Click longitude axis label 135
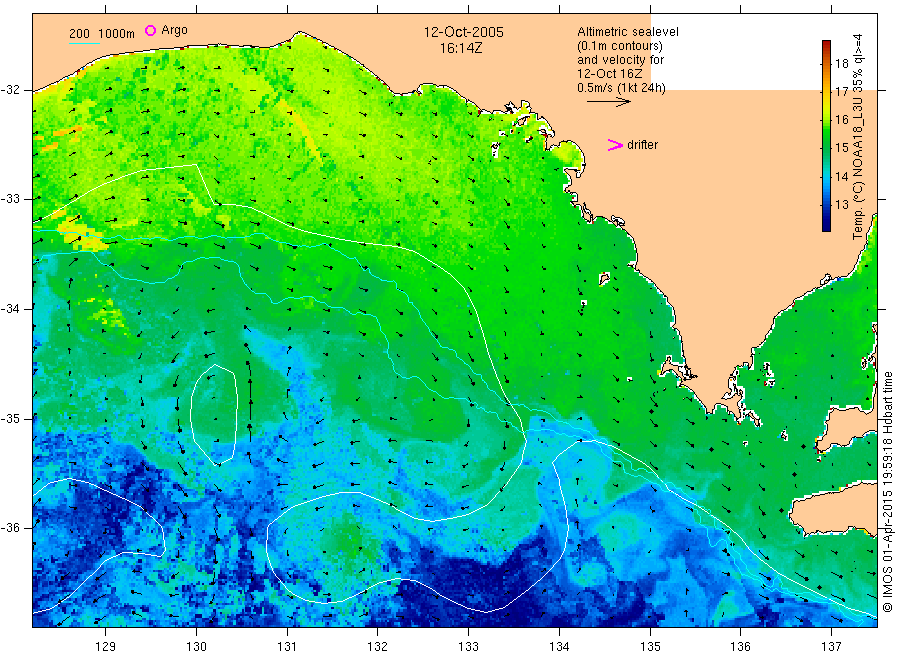 click(650, 647)
